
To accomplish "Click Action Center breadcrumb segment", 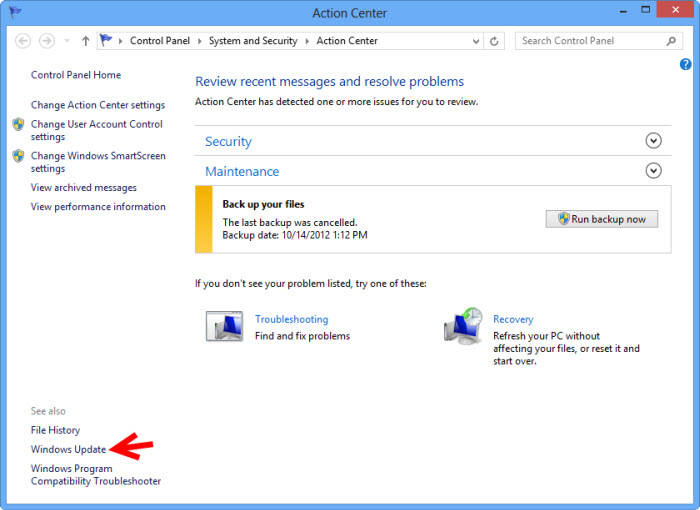I will (x=347, y=41).
